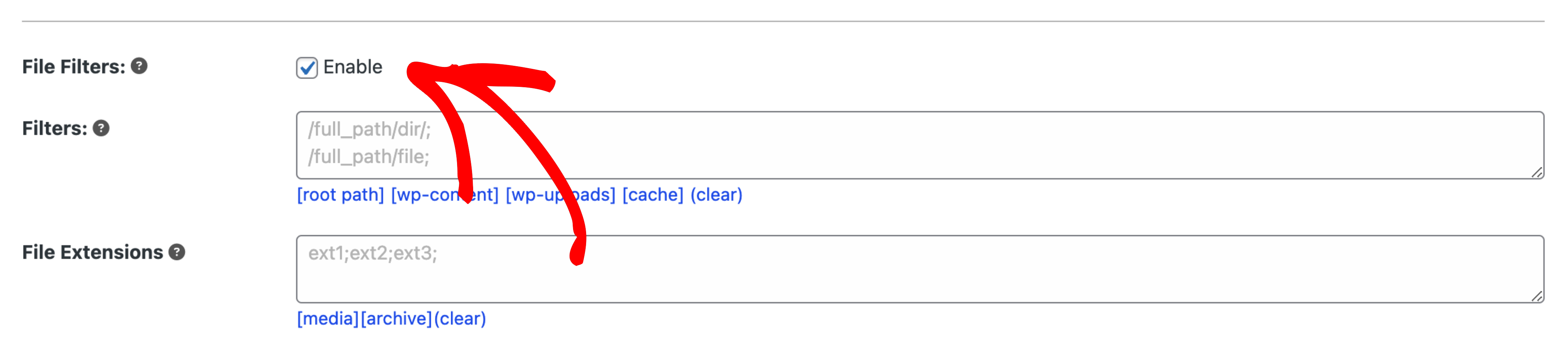Image resolution: width=1568 pixels, height=352 pixels.
Task: Show help tooltip next to Filters label
Action: [x=101, y=128]
